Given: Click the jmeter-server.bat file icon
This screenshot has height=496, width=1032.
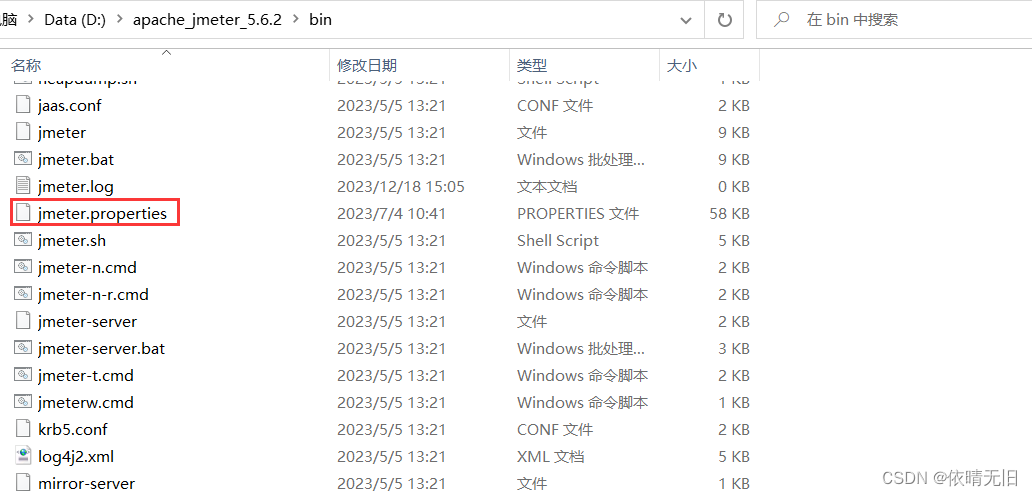Looking at the screenshot, I should point(23,348).
